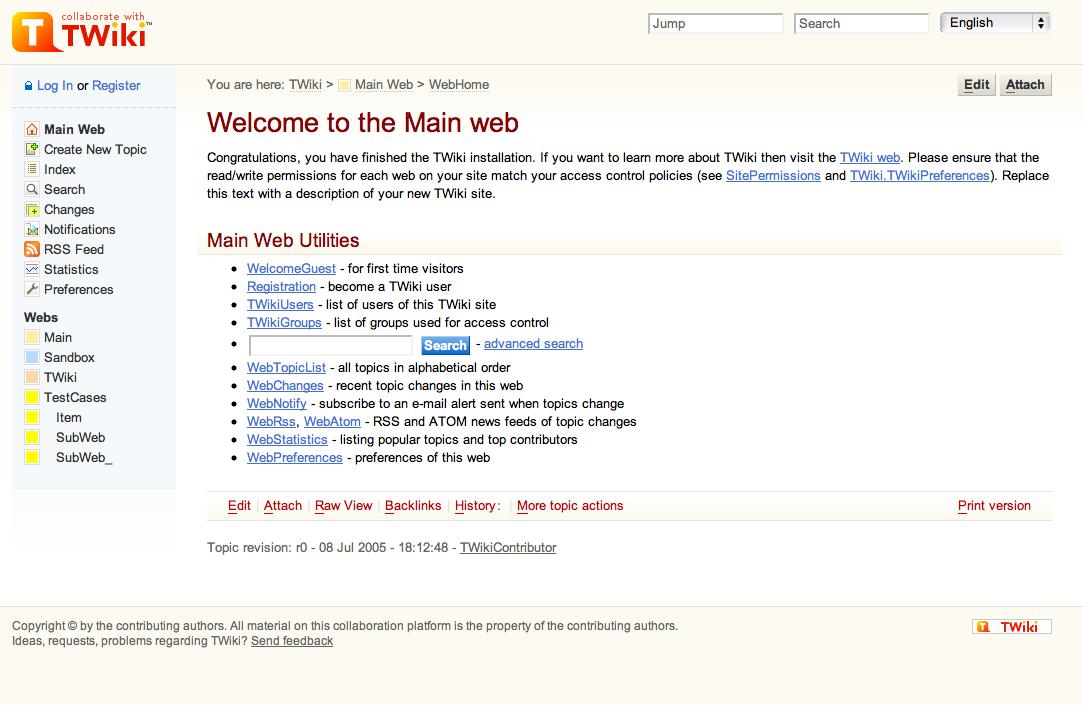Viewport: 1083px width, 705px height.
Task: Open the WelcomeGuest link
Action: point(291,268)
